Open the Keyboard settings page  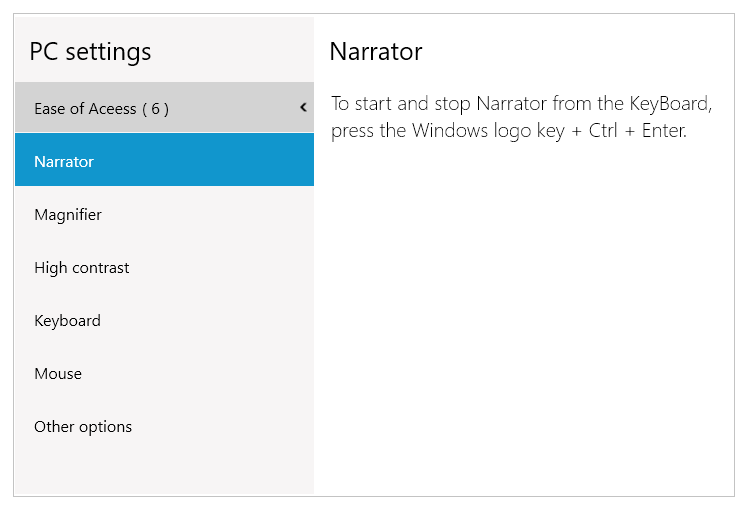(x=67, y=320)
